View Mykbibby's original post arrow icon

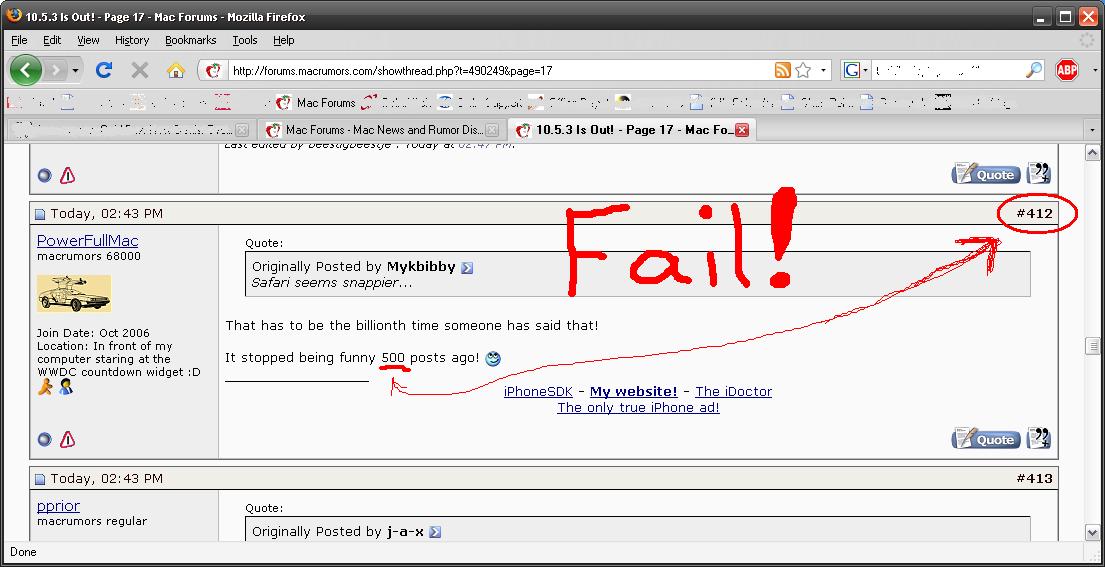coord(467,268)
